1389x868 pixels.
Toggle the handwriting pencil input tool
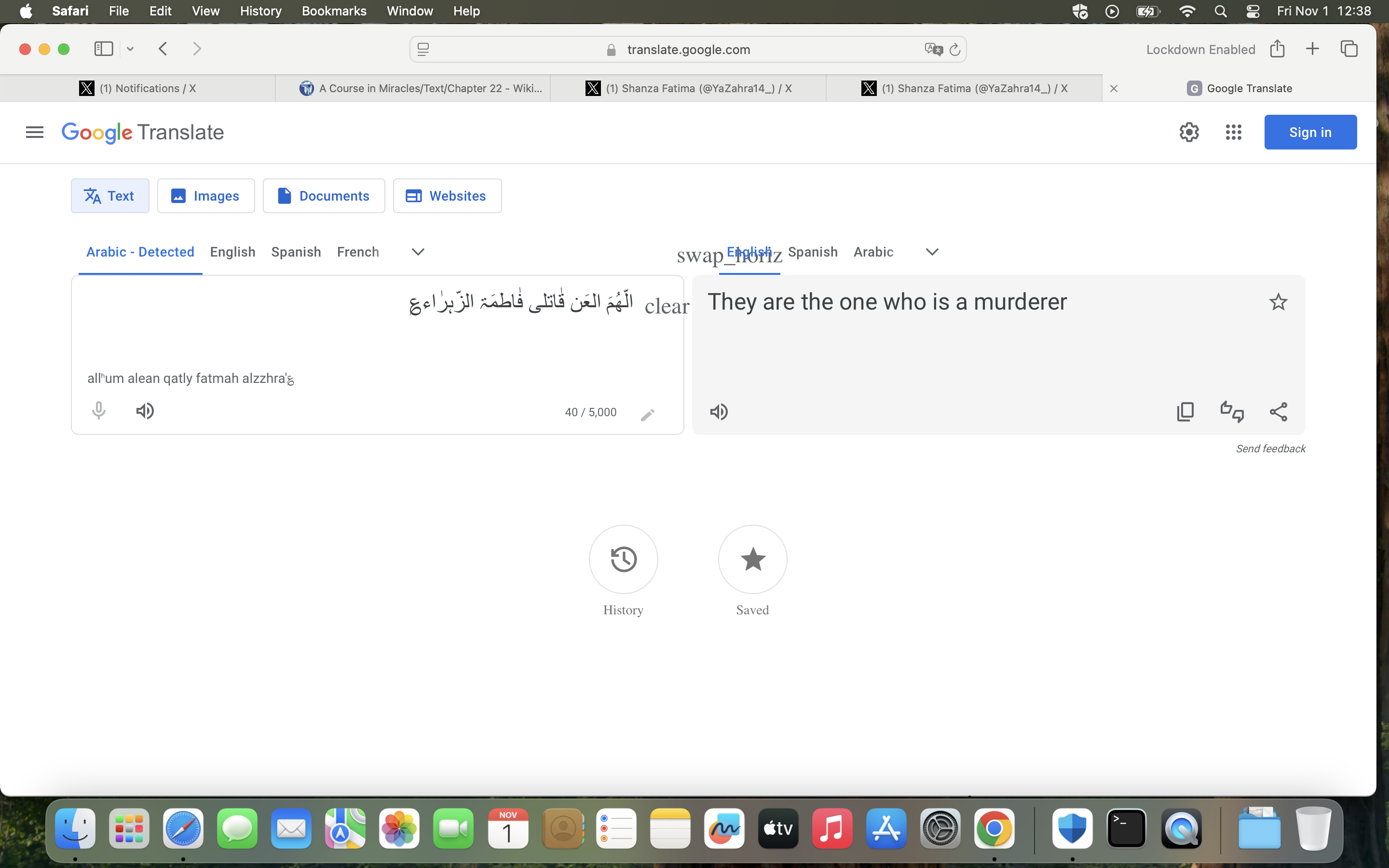pos(647,415)
